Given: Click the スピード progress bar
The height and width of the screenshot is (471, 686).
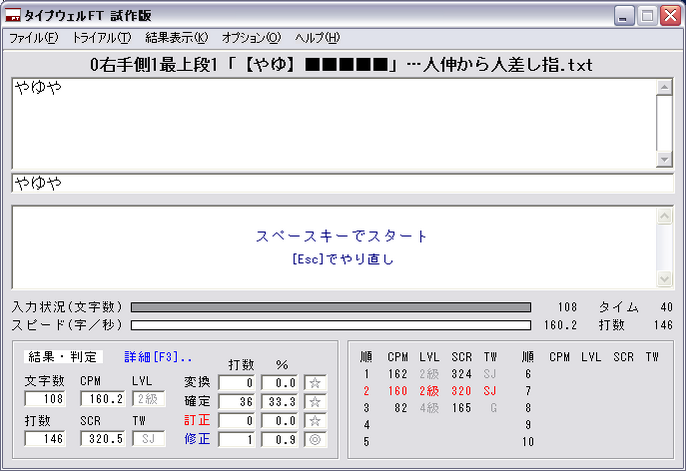Looking at the screenshot, I should tap(331, 325).
